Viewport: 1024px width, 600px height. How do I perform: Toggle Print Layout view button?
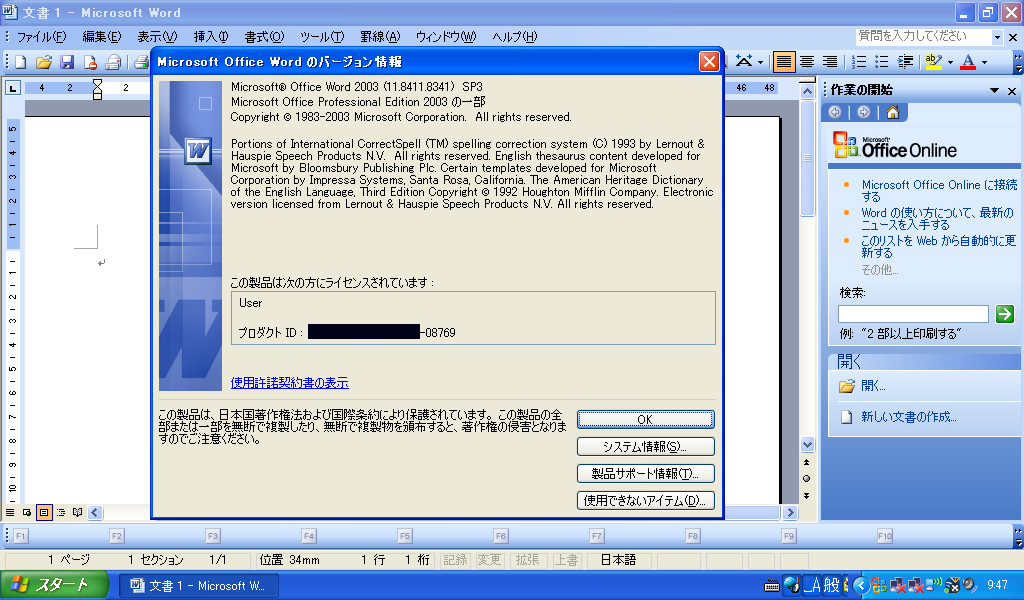point(44,513)
